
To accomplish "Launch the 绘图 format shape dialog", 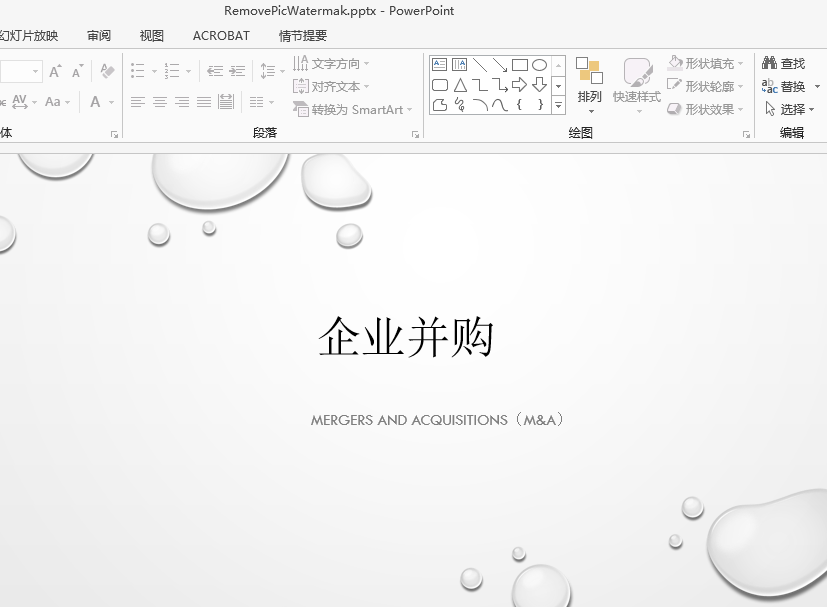I will (x=746, y=135).
